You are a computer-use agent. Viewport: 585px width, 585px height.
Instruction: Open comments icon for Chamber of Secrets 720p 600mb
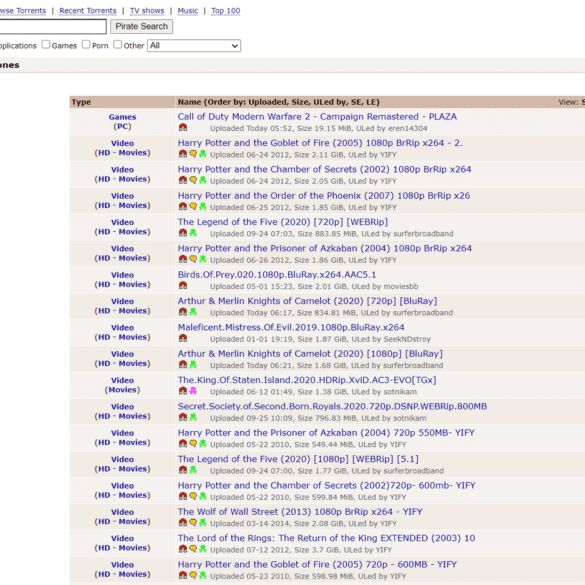(x=193, y=496)
